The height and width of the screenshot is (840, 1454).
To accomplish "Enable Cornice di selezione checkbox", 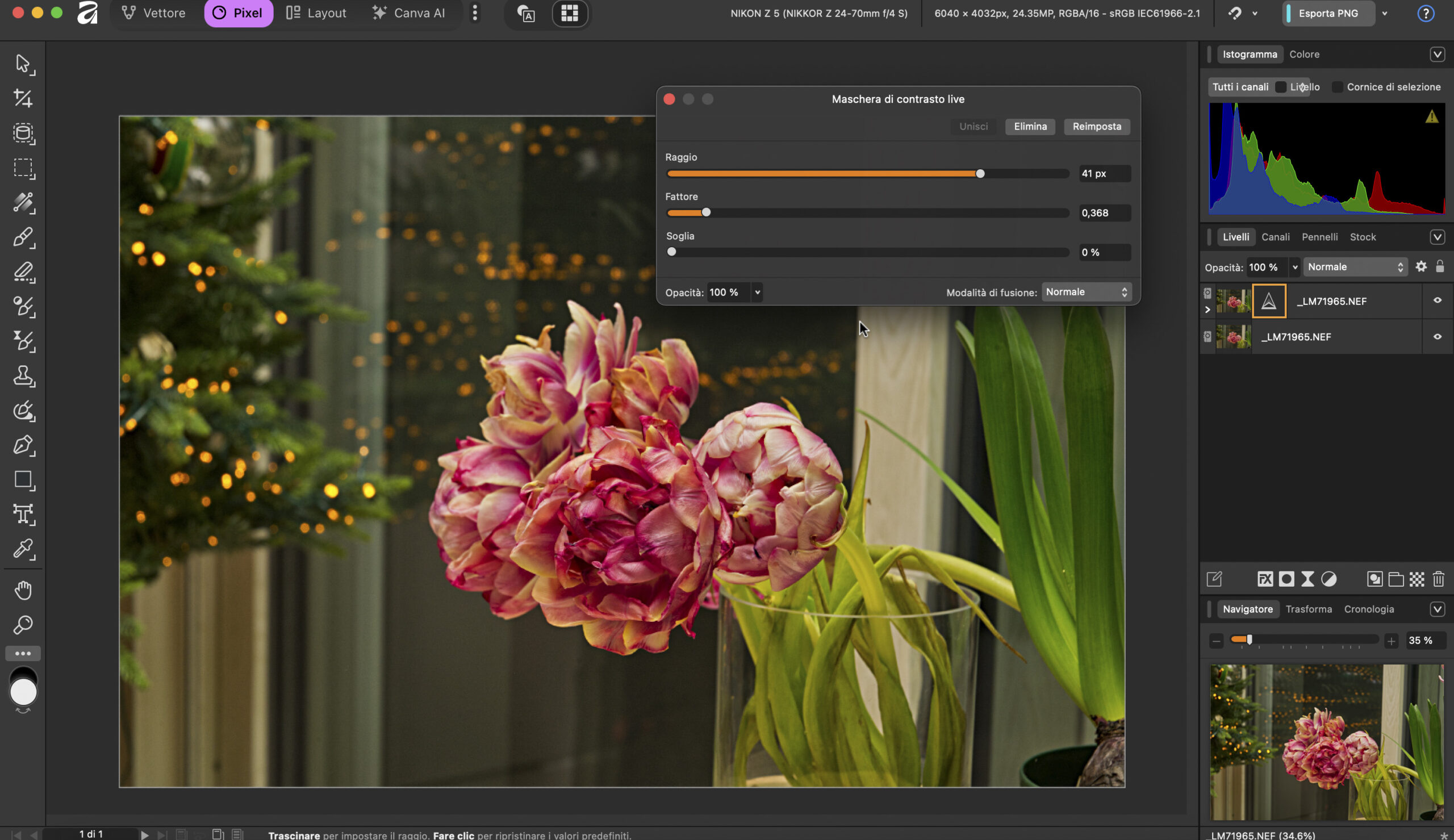I will (x=1337, y=87).
